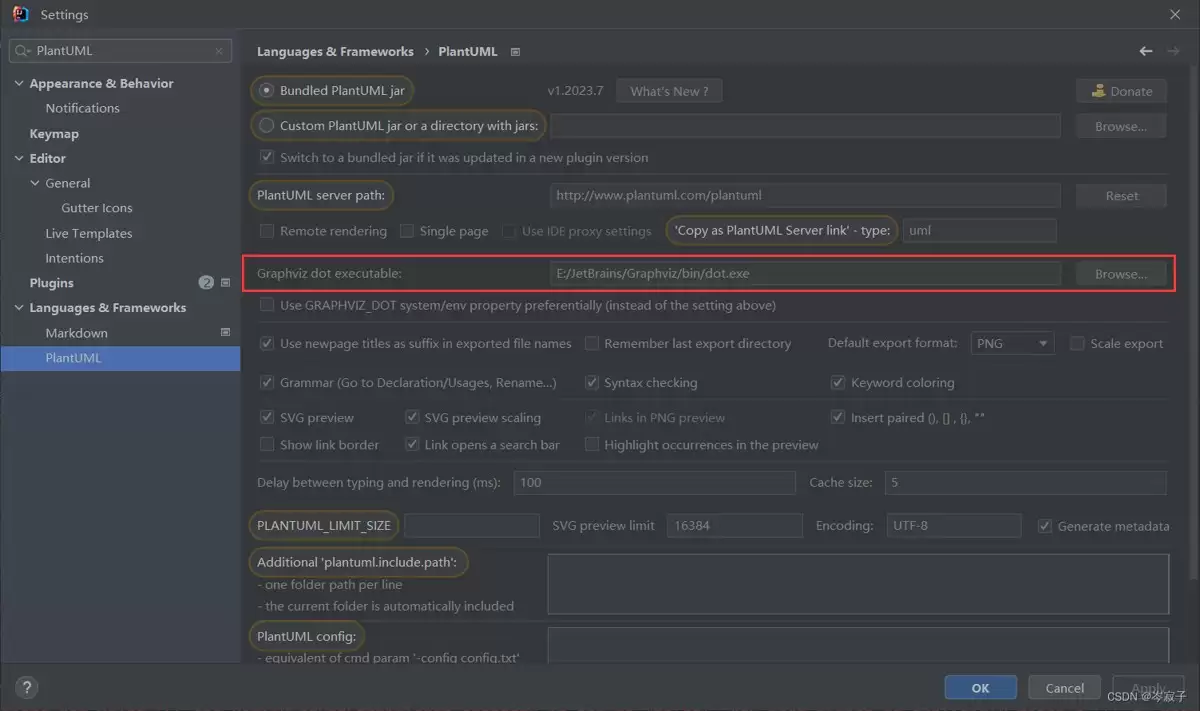
Task: Open Live Templates settings
Action: click(88, 233)
